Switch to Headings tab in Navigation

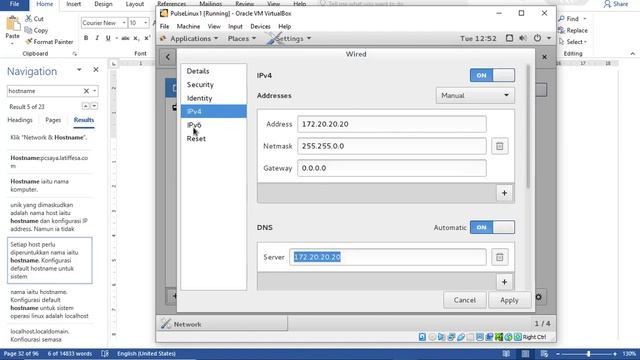tap(20, 120)
